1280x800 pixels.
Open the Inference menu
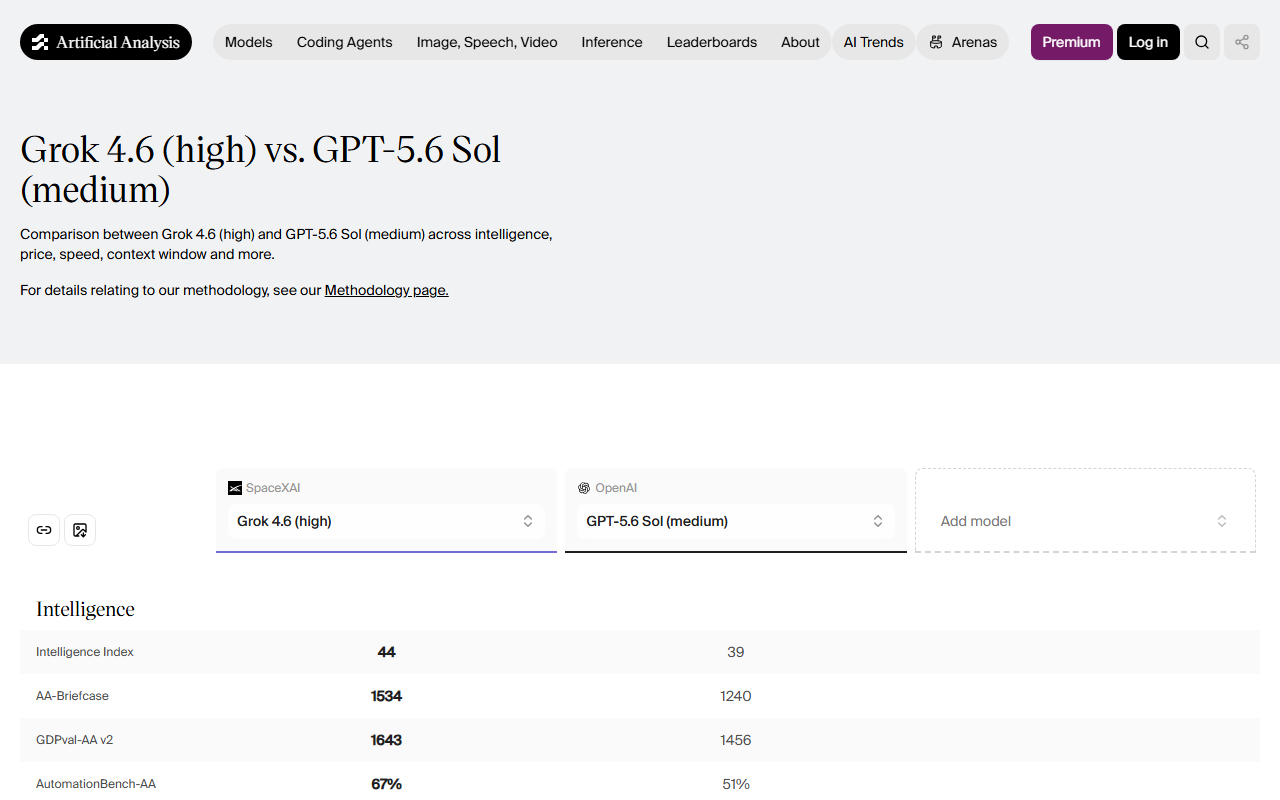pos(612,42)
